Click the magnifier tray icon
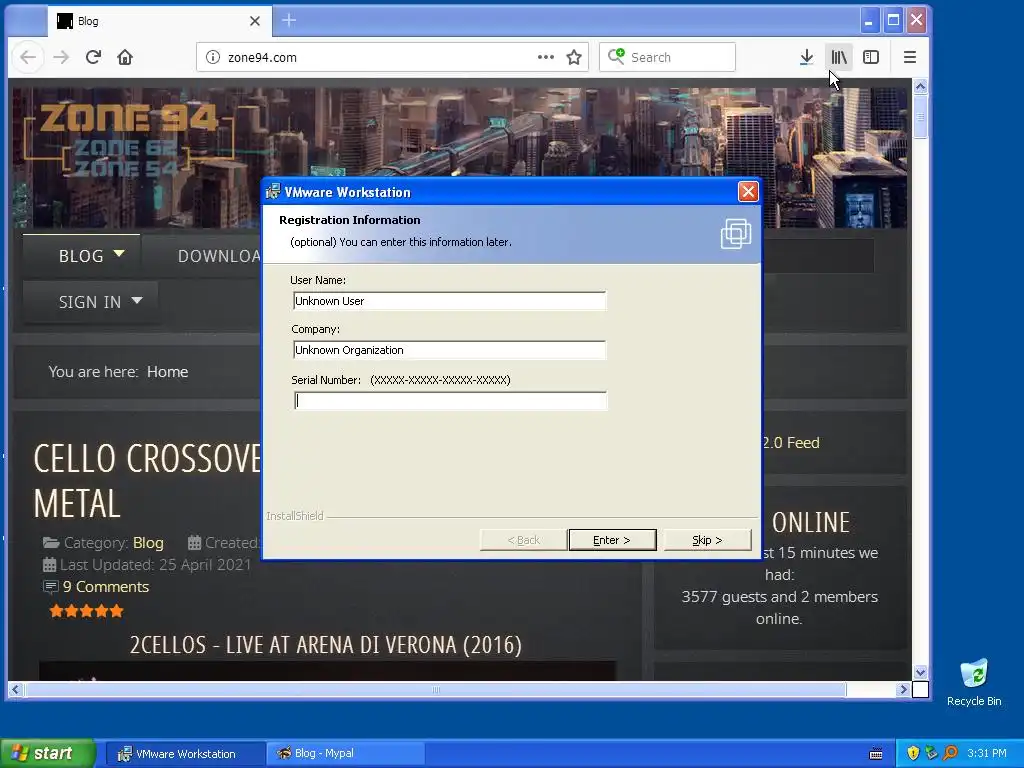The image size is (1024, 768). pyautogui.click(x=951, y=753)
